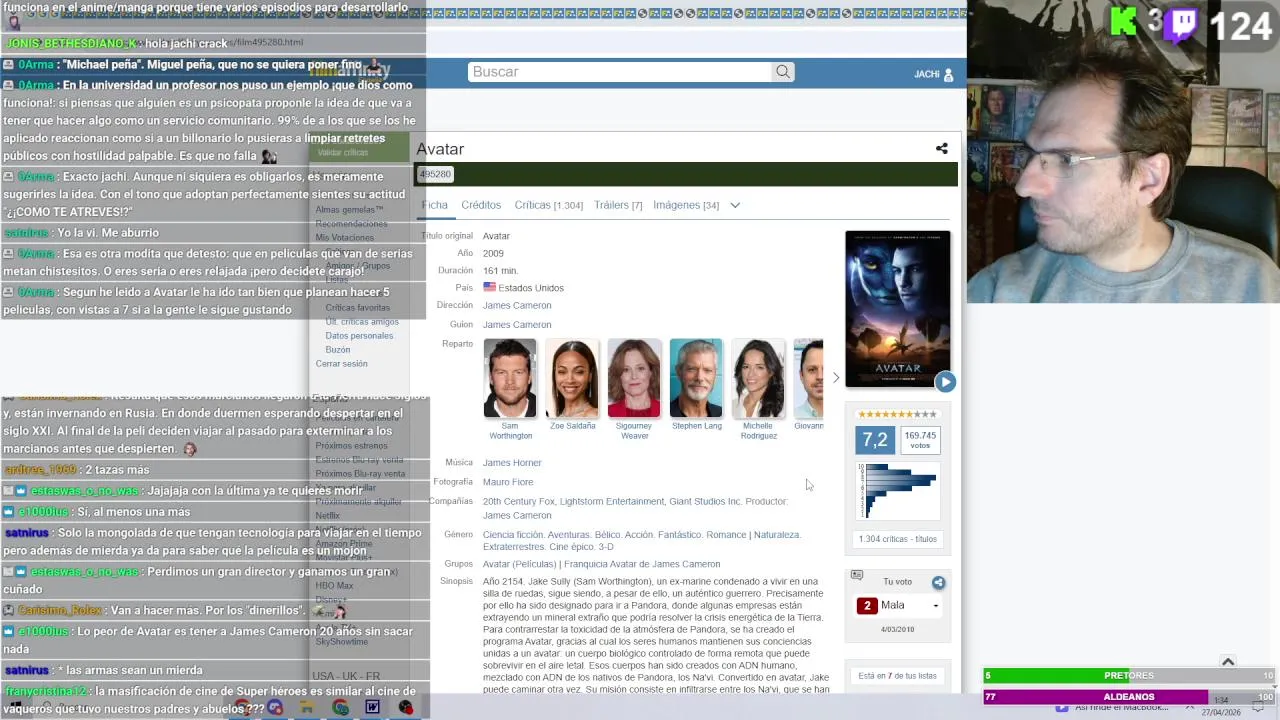Open Stephen Lang name link
Screen dimensions: 1280x720
pos(697,426)
